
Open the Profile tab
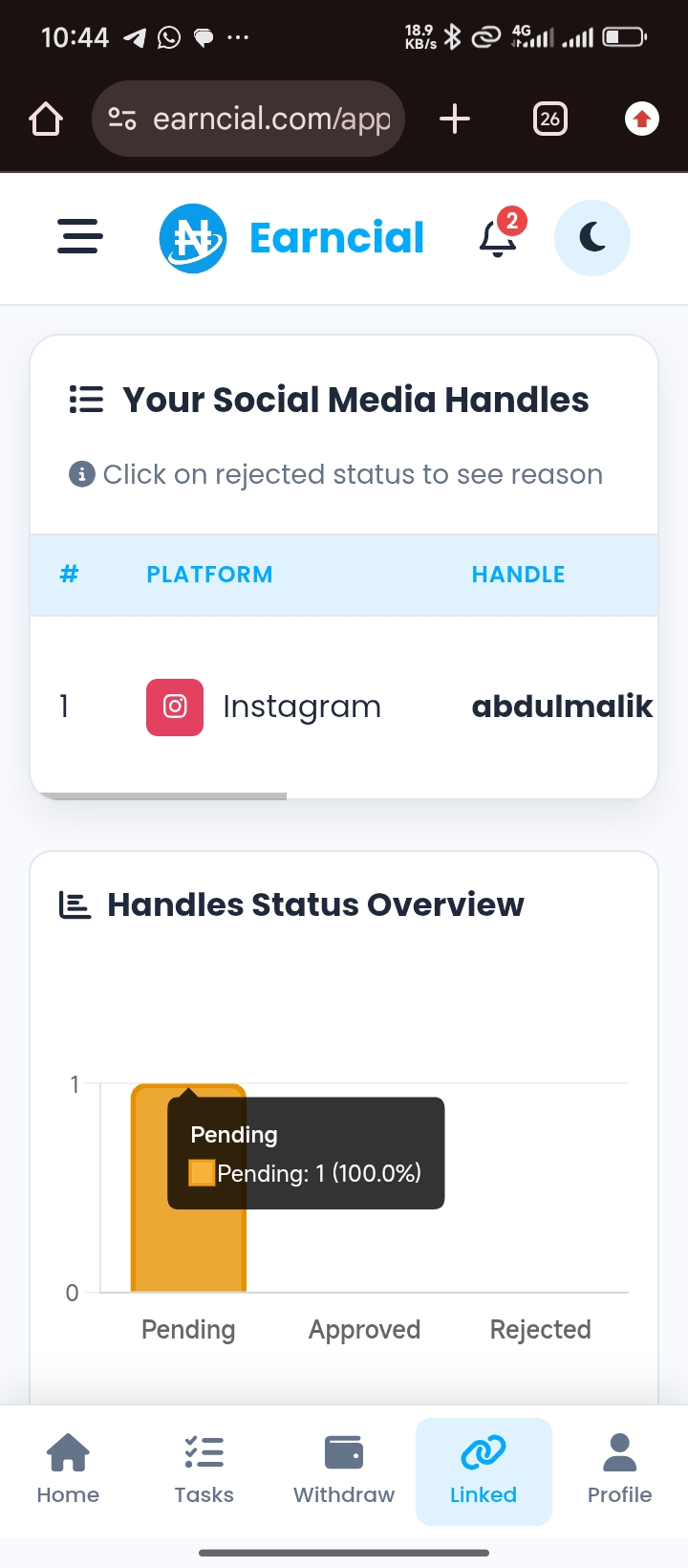click(619, 1470)
